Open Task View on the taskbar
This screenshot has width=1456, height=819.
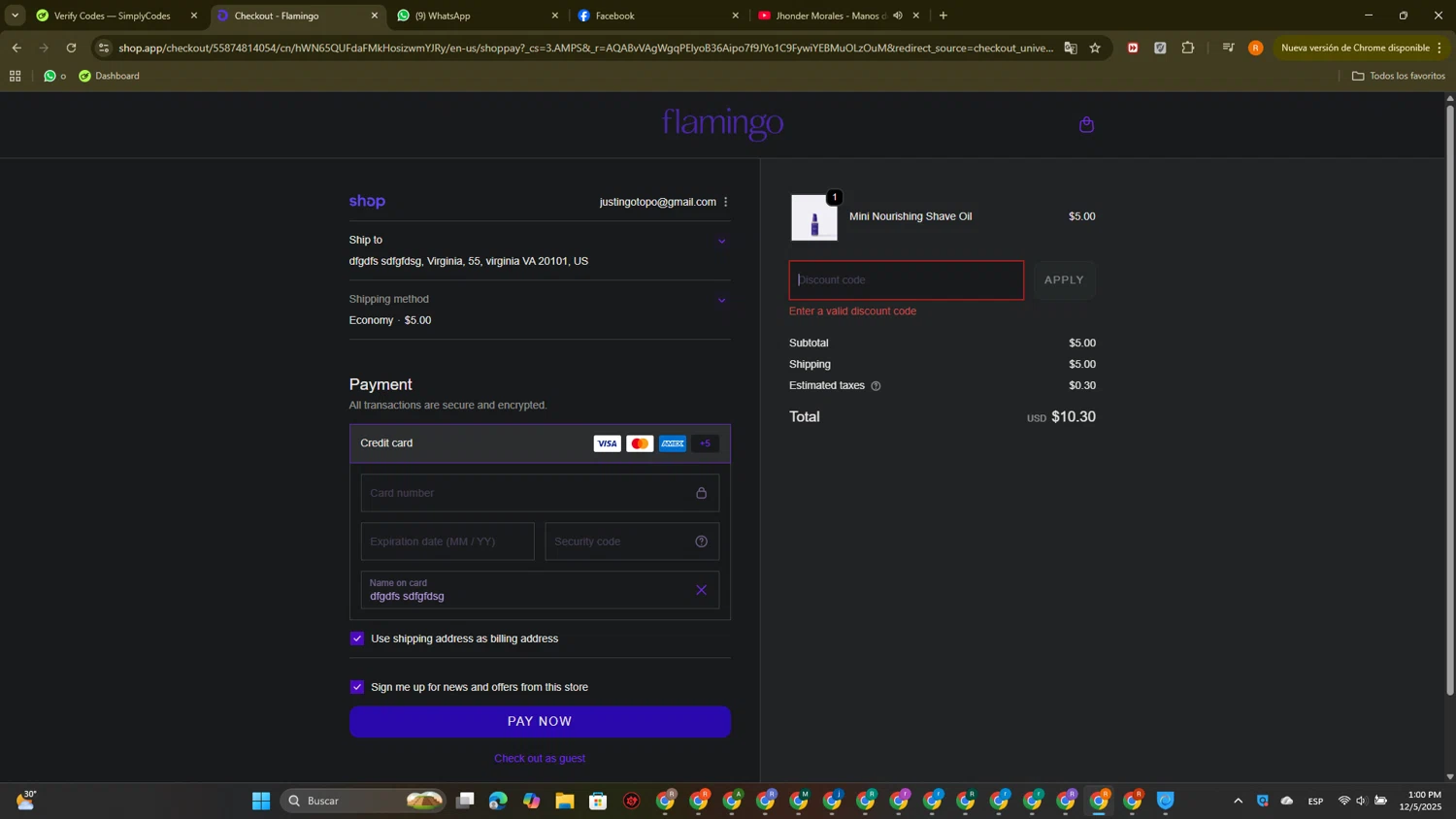(x=465, y=801)
